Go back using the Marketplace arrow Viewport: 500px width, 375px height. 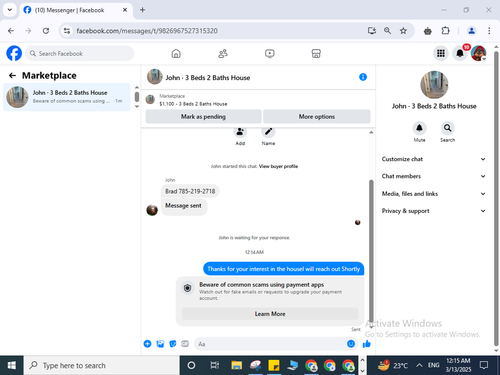pyautogui.click(x=12, y=76)
